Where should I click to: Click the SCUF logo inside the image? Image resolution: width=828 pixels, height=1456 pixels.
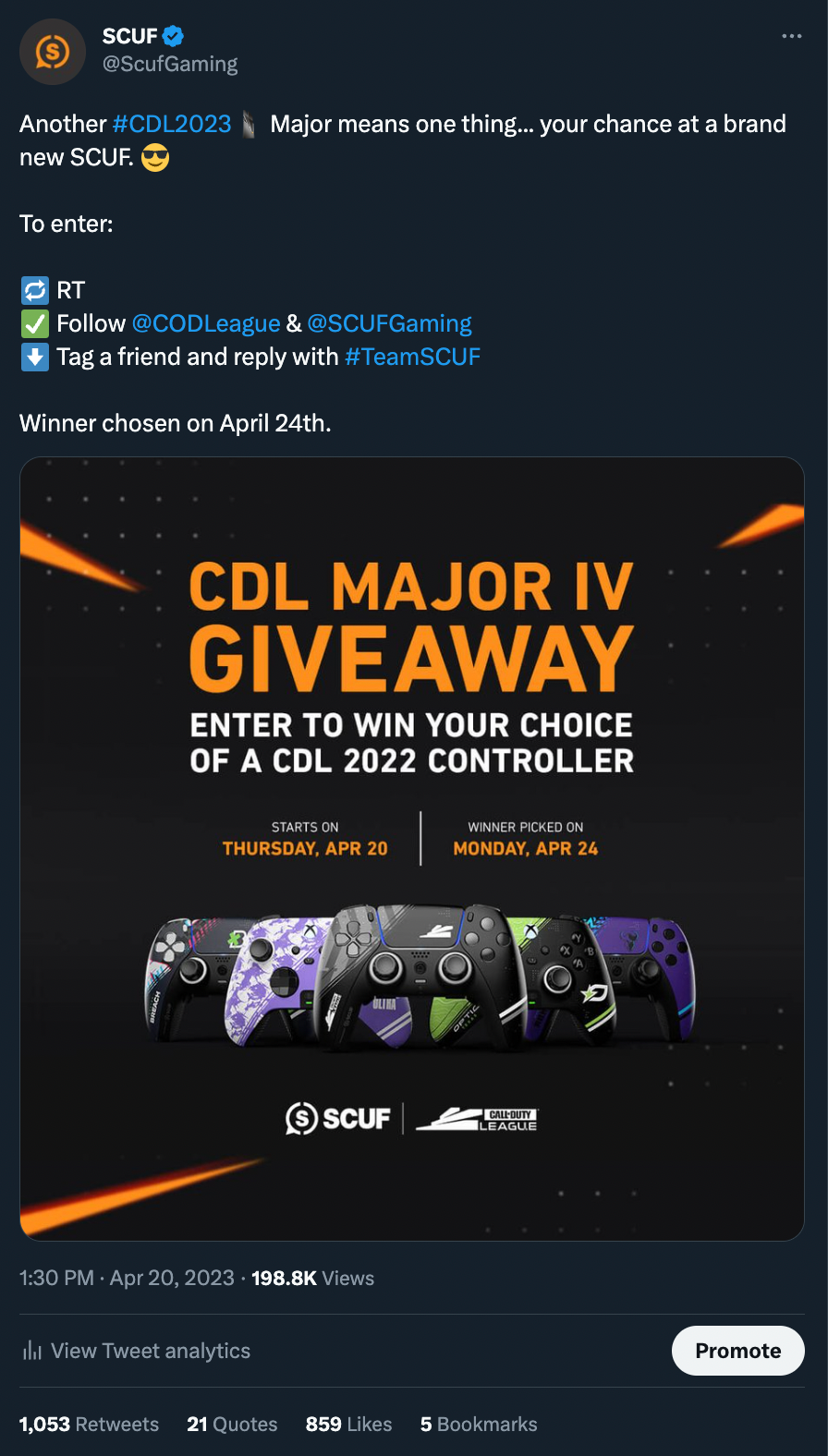click(x=338, y=1119)
